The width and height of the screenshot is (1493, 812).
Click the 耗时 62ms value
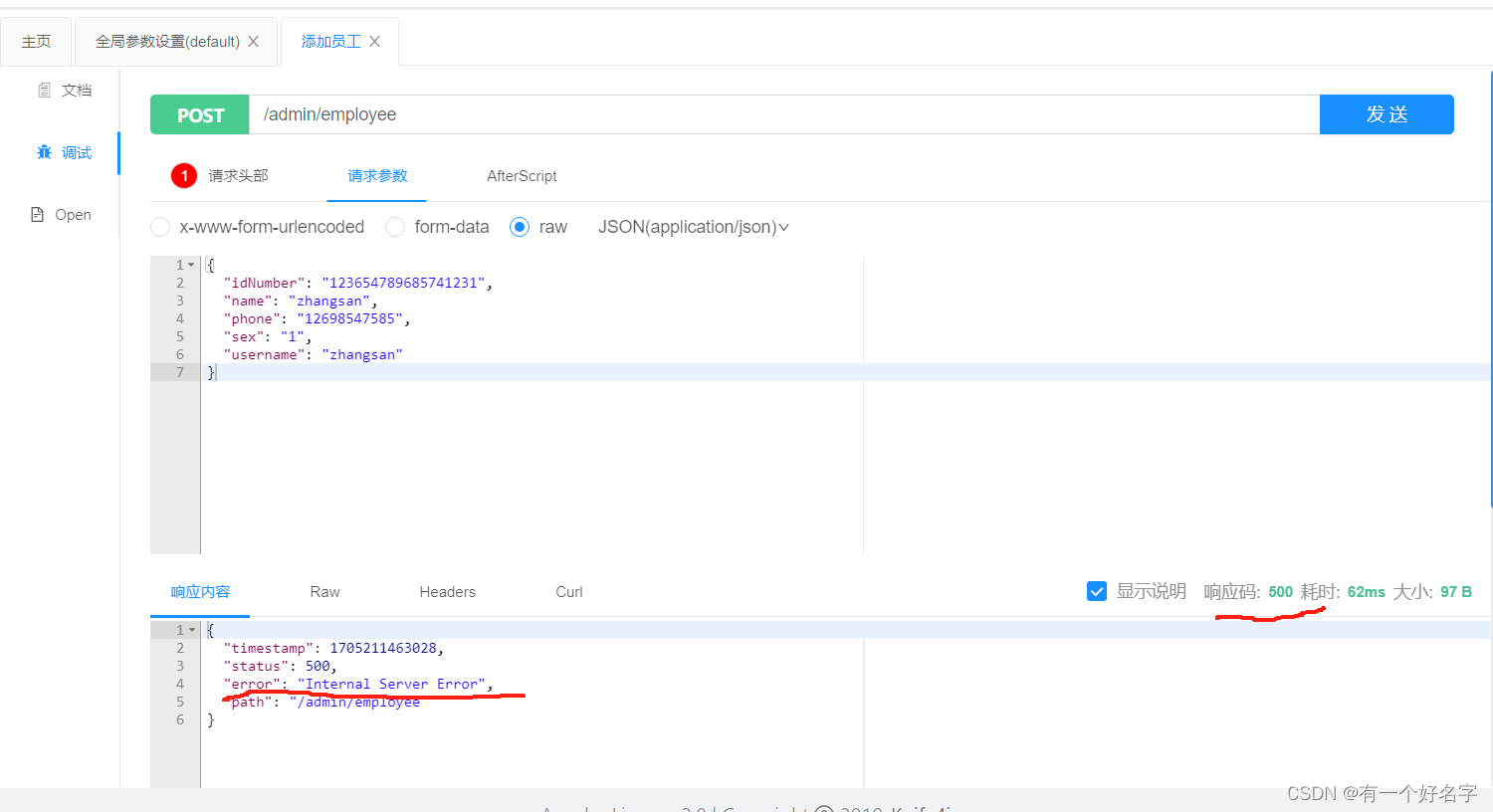1366,592
